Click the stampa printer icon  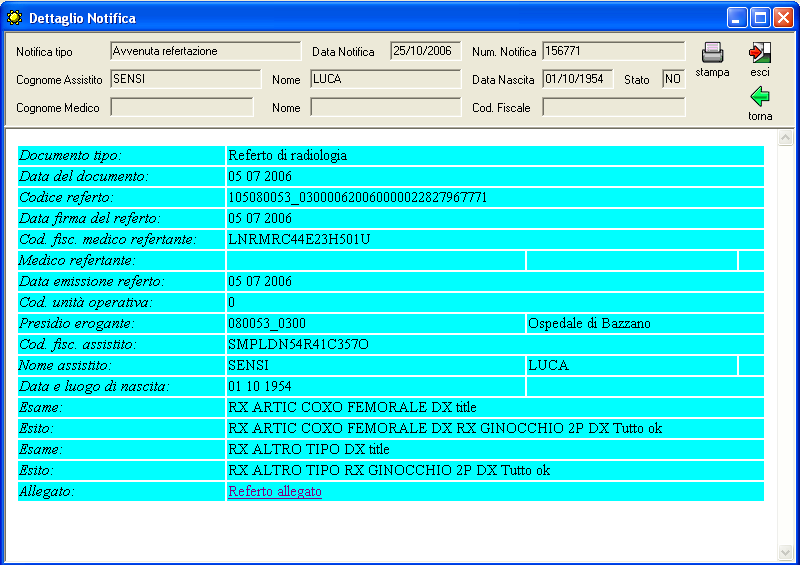pos(712,54)
